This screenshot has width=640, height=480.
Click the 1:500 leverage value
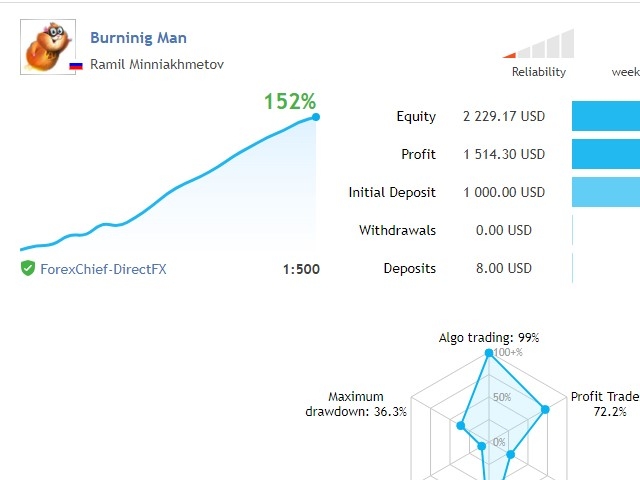pyautogui.click(x=301, y=268)
